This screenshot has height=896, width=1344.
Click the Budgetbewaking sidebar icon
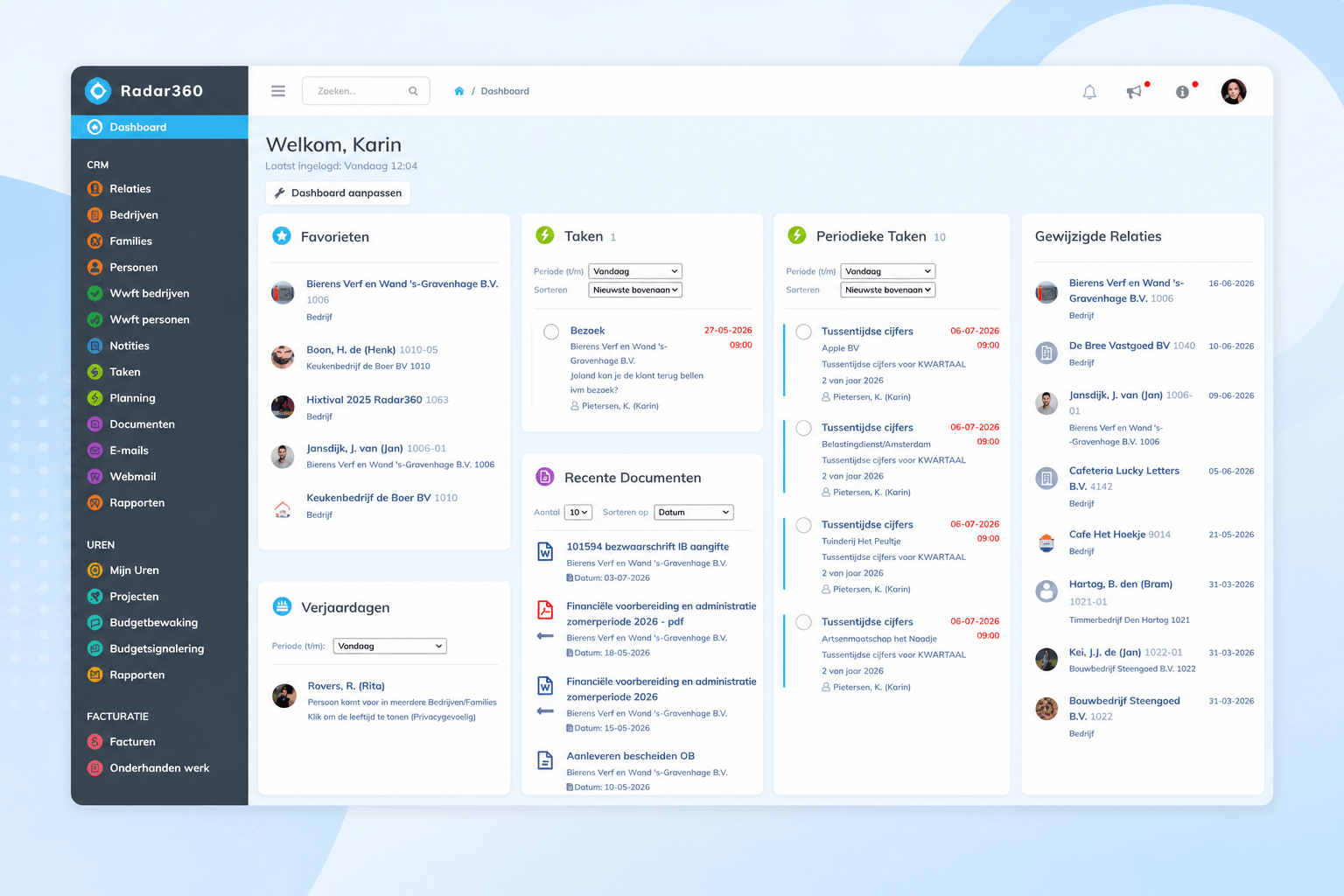click(x=95, y=623)
